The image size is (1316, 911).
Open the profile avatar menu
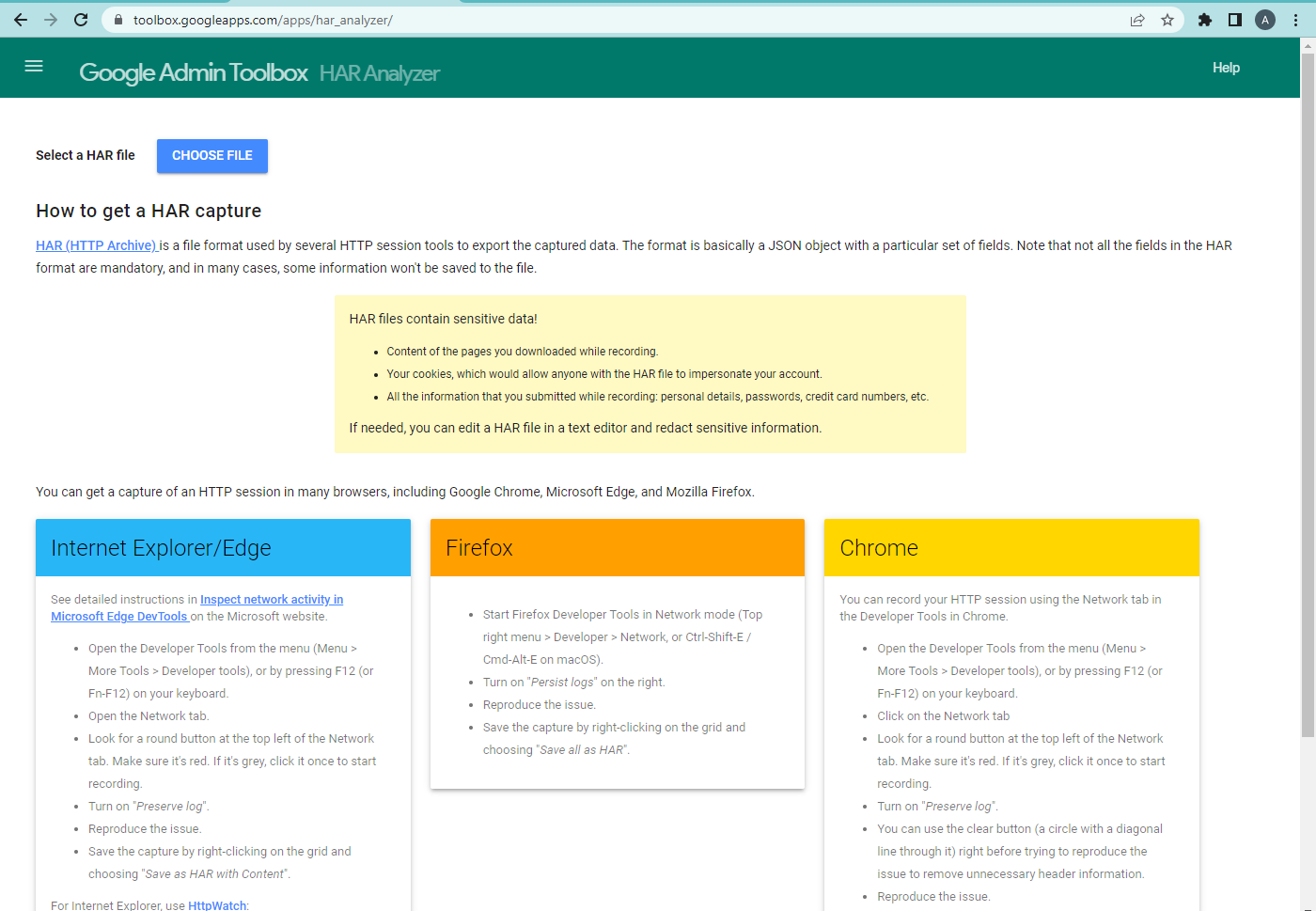(1265, 20)
